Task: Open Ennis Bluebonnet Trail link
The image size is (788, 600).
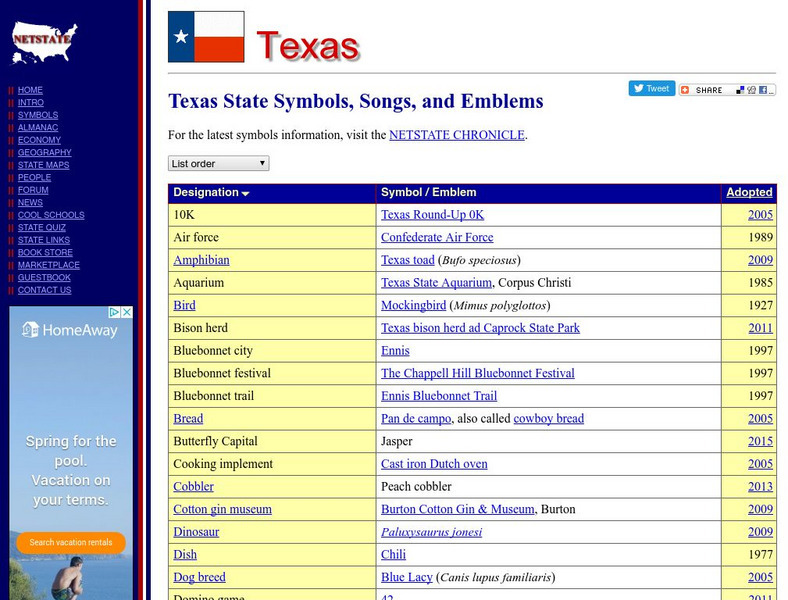Action: [439, 395]
